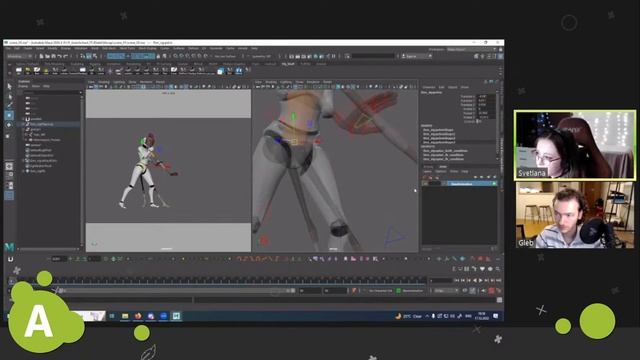Go to end of playback range
The width and height of the screenshot is (640, 360).
click(498, 280)
